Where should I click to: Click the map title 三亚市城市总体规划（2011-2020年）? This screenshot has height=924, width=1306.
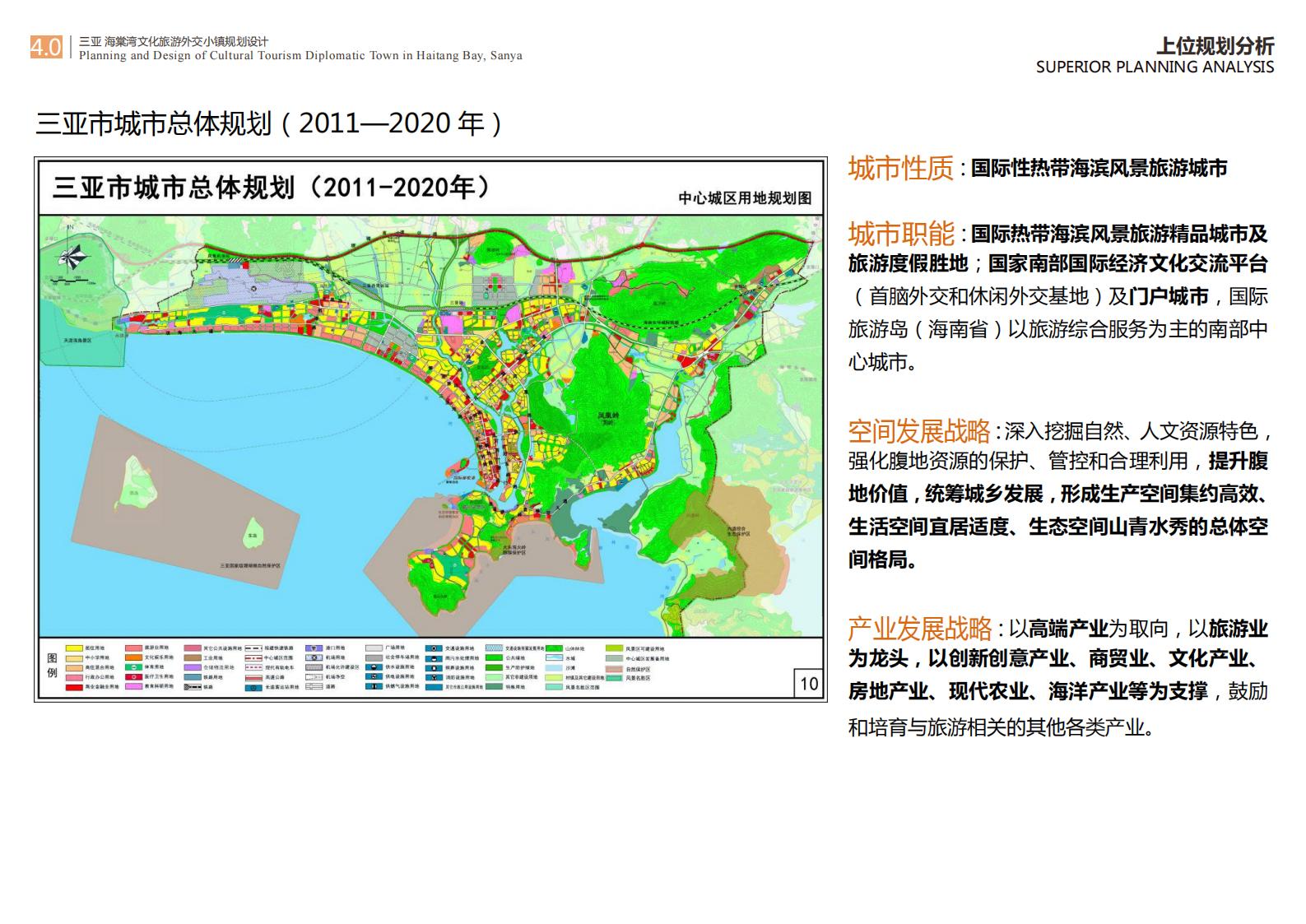pyautogui.click(x=272, y=188)
